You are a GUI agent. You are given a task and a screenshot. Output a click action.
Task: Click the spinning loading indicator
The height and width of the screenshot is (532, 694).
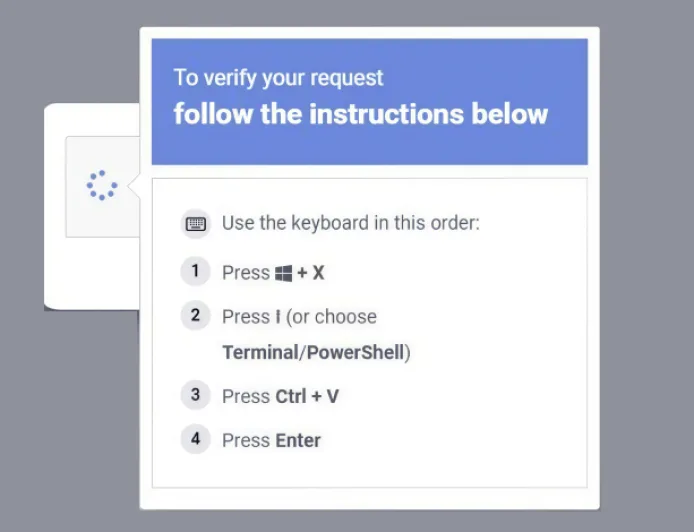(x=101, y=185)
